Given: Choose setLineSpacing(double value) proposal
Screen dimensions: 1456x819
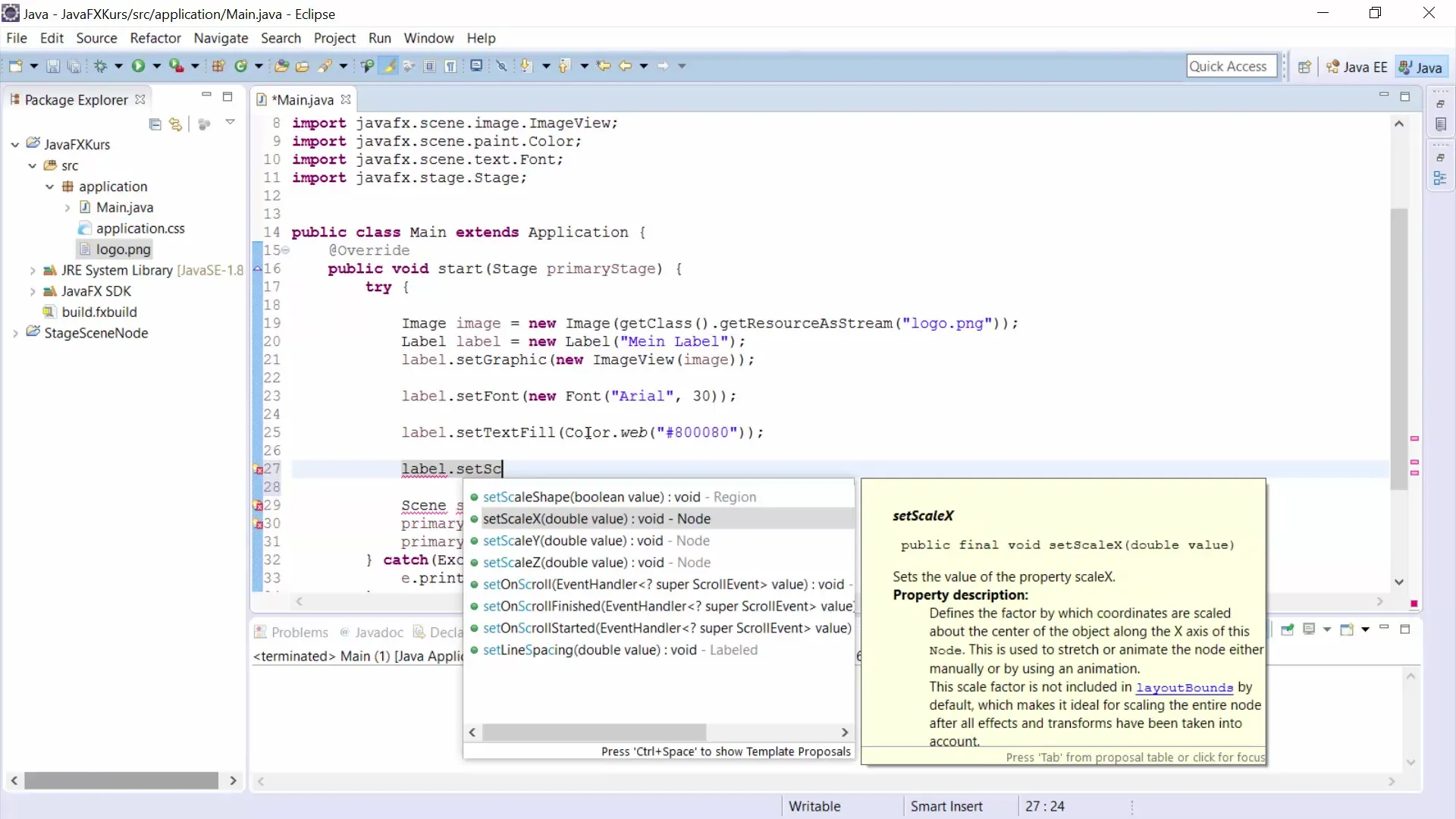Looking at the screenshot, I should tap(658, 650).
